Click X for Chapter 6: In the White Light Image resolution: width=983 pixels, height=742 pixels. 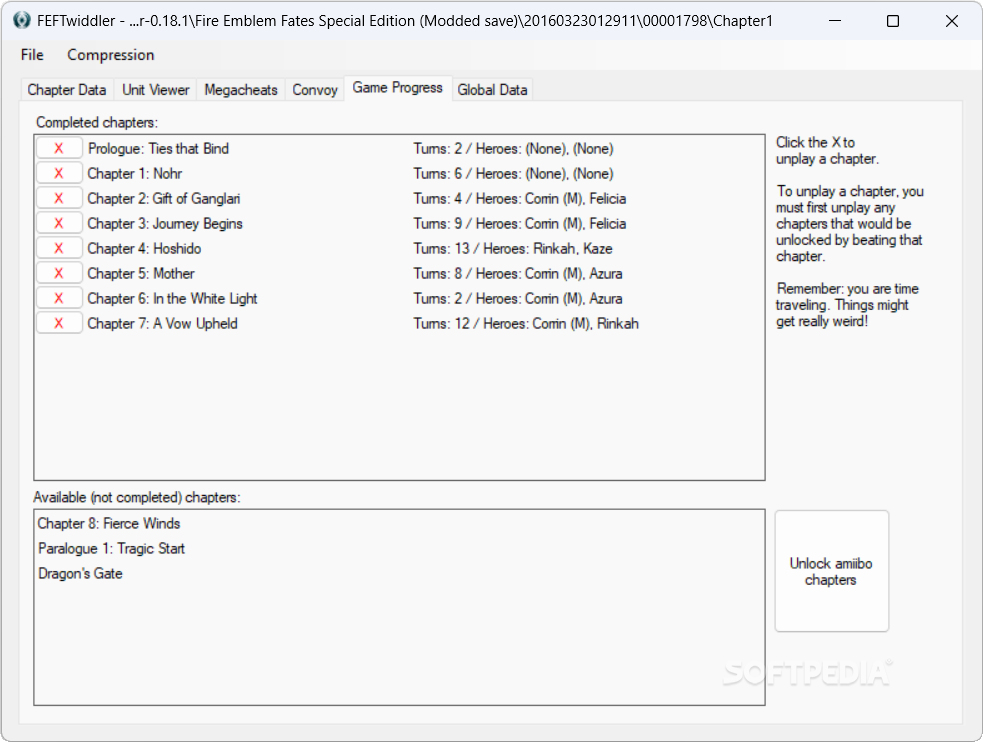pos(59,298)
